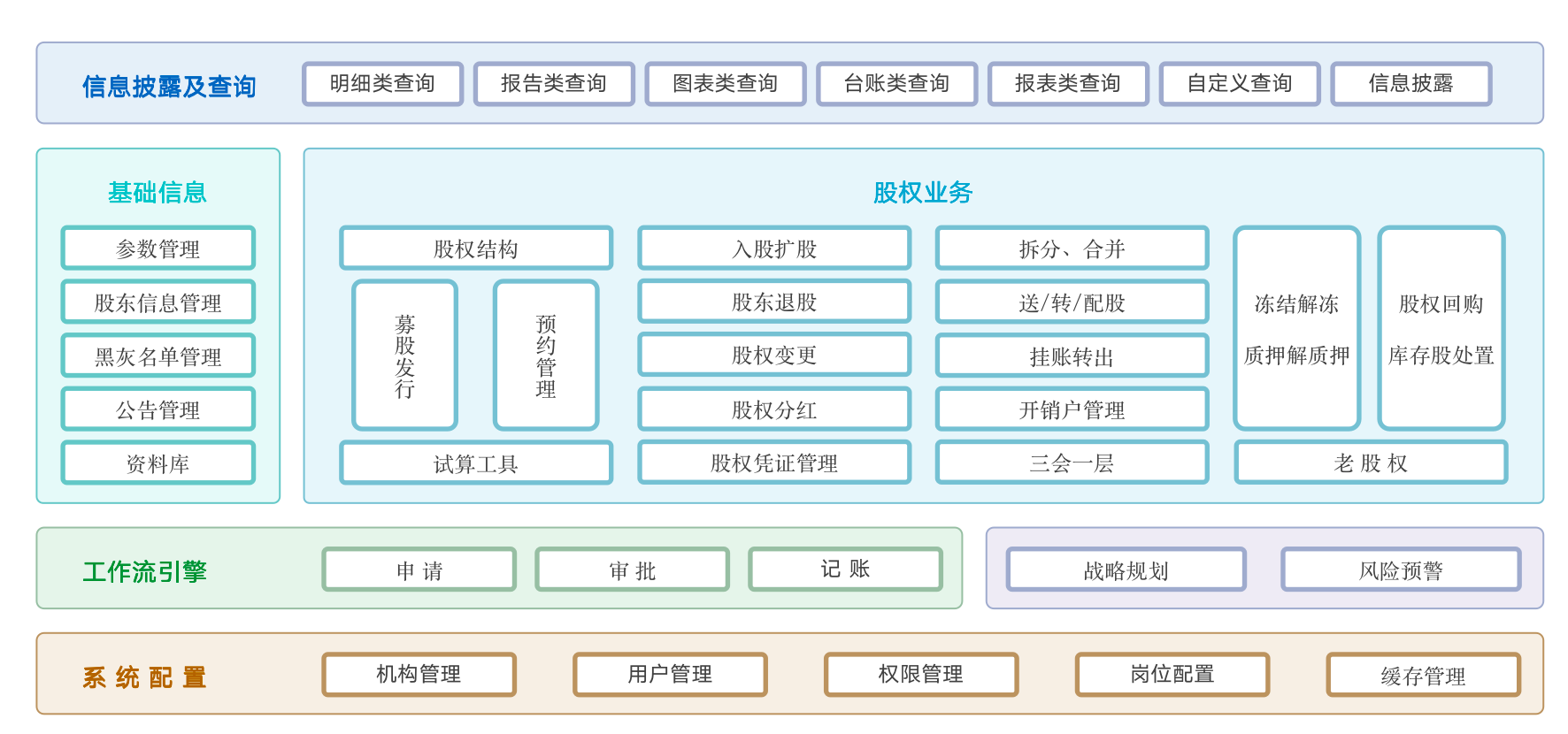Click the 审批 workflow step
The width and height of the screenshot is (1568, 734).
click(x=632, y=570)
